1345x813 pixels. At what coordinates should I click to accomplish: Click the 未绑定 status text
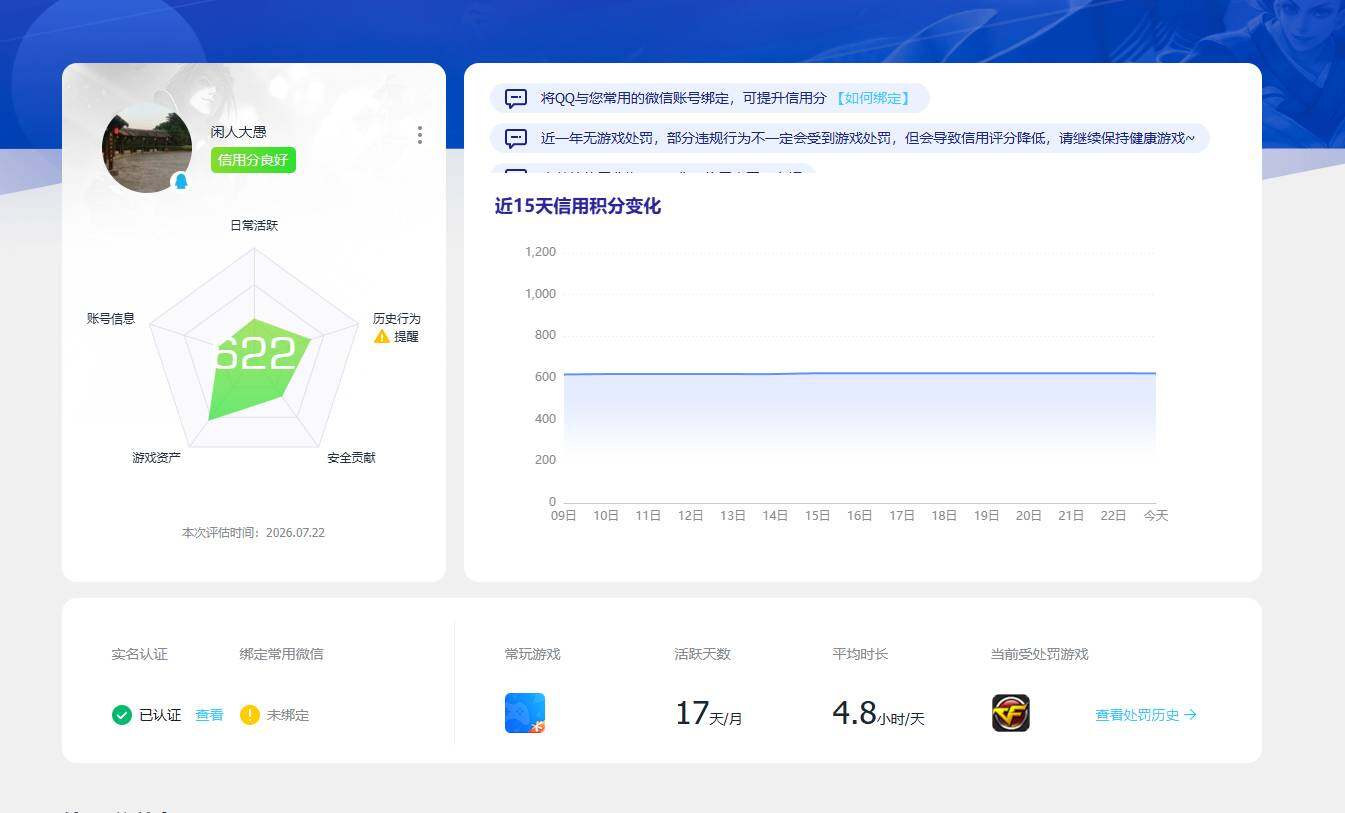(x=288, y=715)
